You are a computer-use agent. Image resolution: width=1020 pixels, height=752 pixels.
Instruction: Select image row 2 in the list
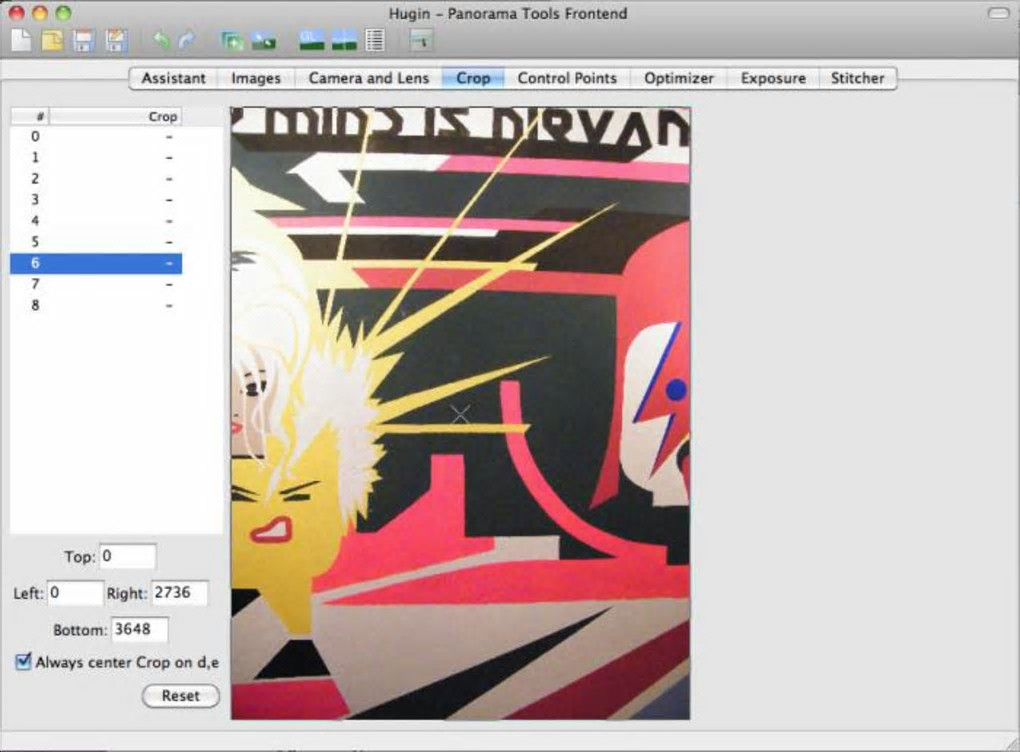[96, 178]
